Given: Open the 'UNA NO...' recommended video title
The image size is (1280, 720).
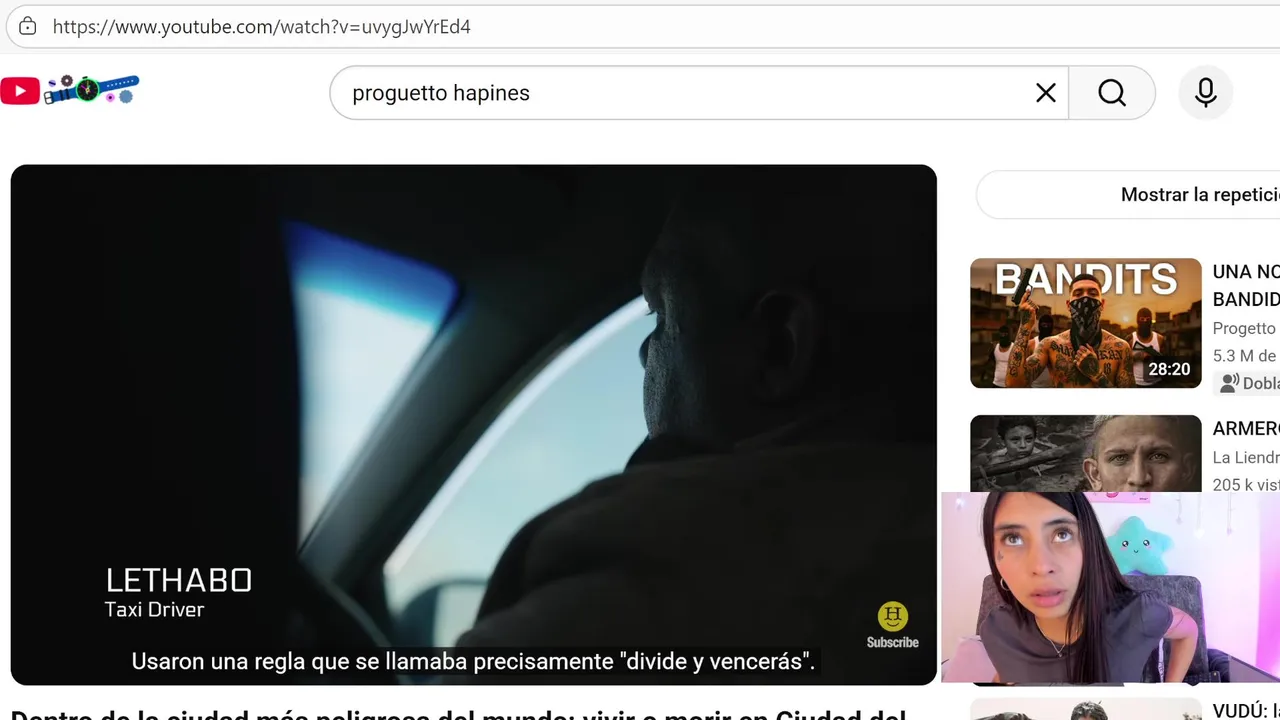Looking at the screenshot, I should pos(1246,285).
